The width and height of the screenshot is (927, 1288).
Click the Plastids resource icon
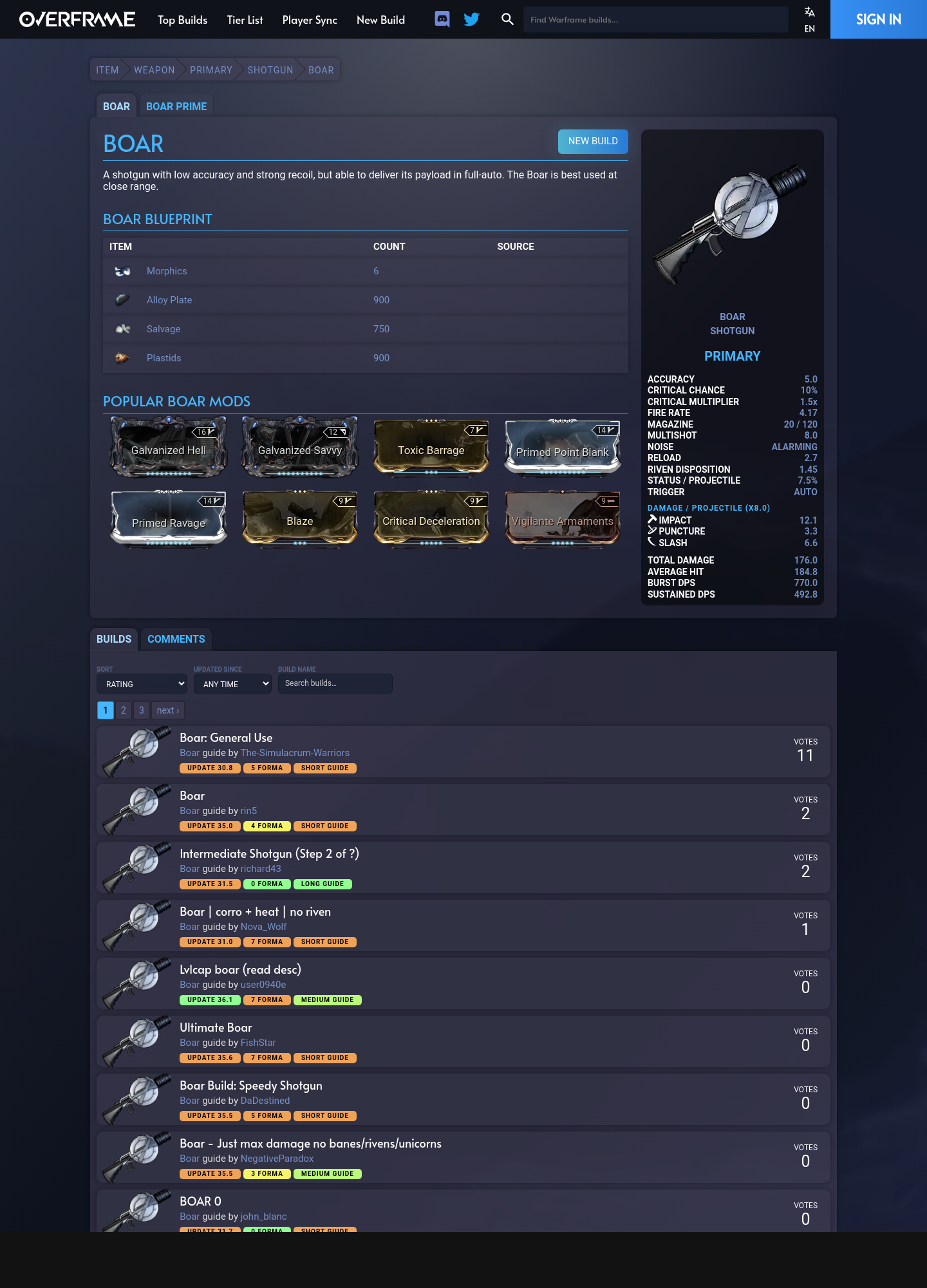pyautogui.click(x=122, y=358)
